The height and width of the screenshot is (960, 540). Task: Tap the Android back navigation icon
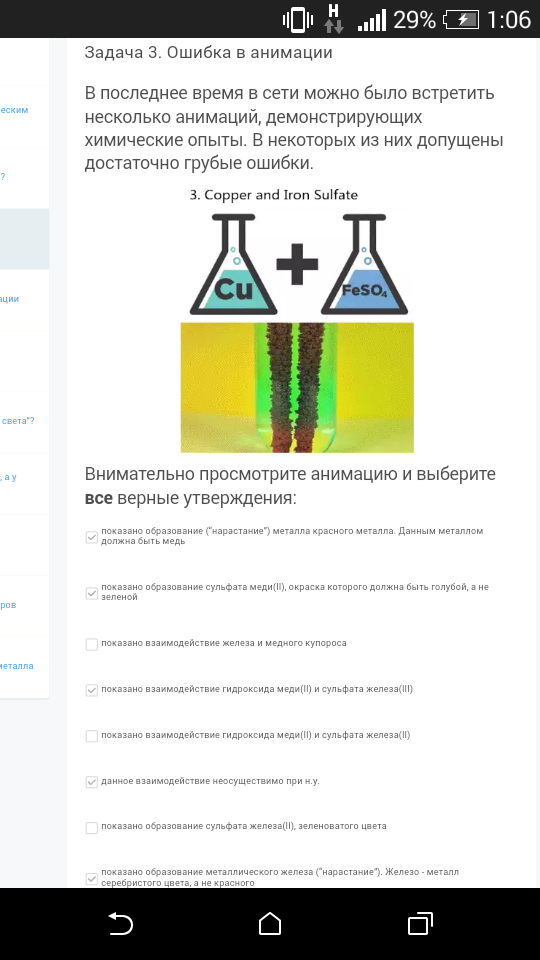121,923
